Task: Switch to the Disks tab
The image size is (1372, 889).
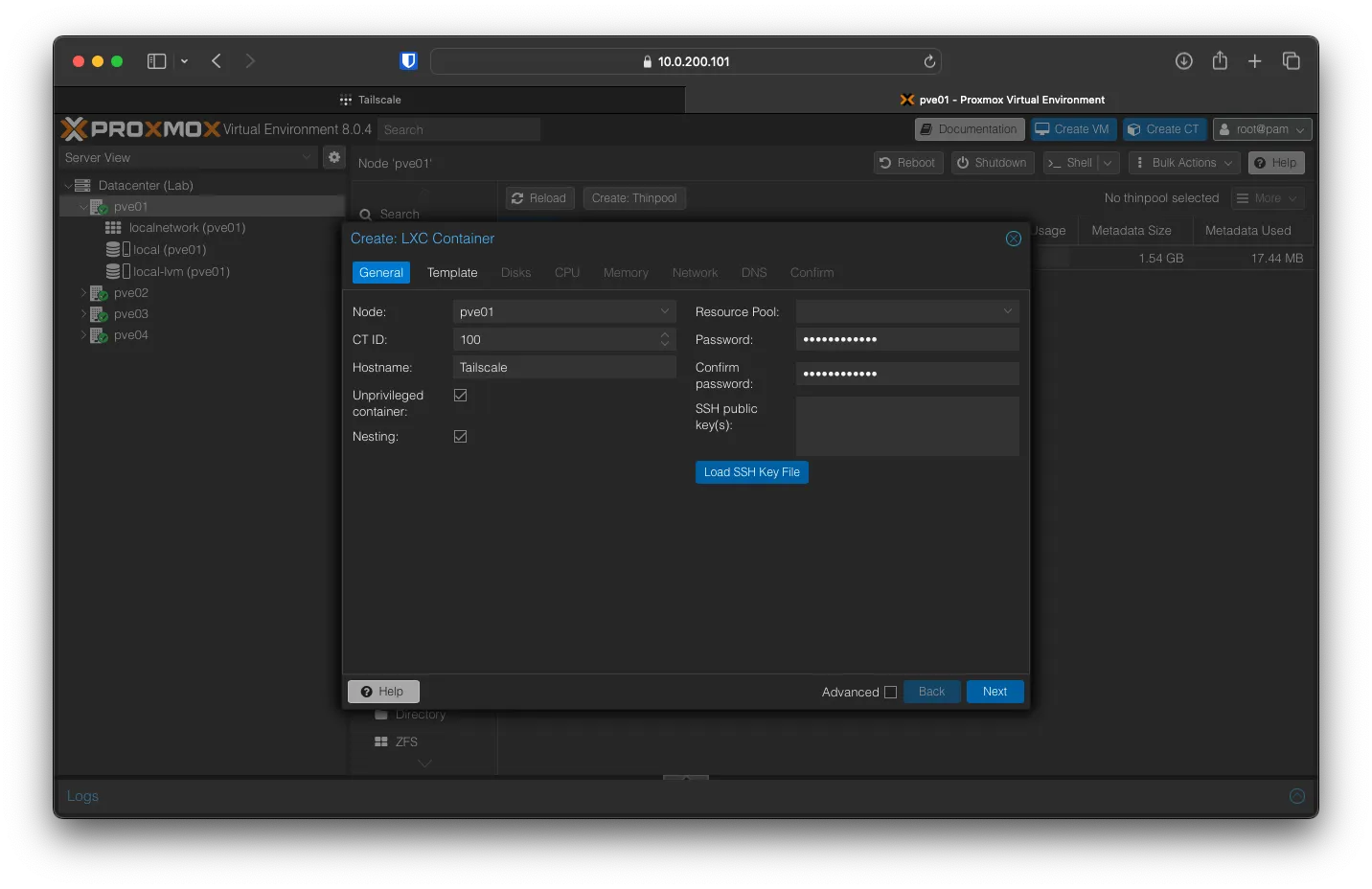Action: click(x=515, y=273)
